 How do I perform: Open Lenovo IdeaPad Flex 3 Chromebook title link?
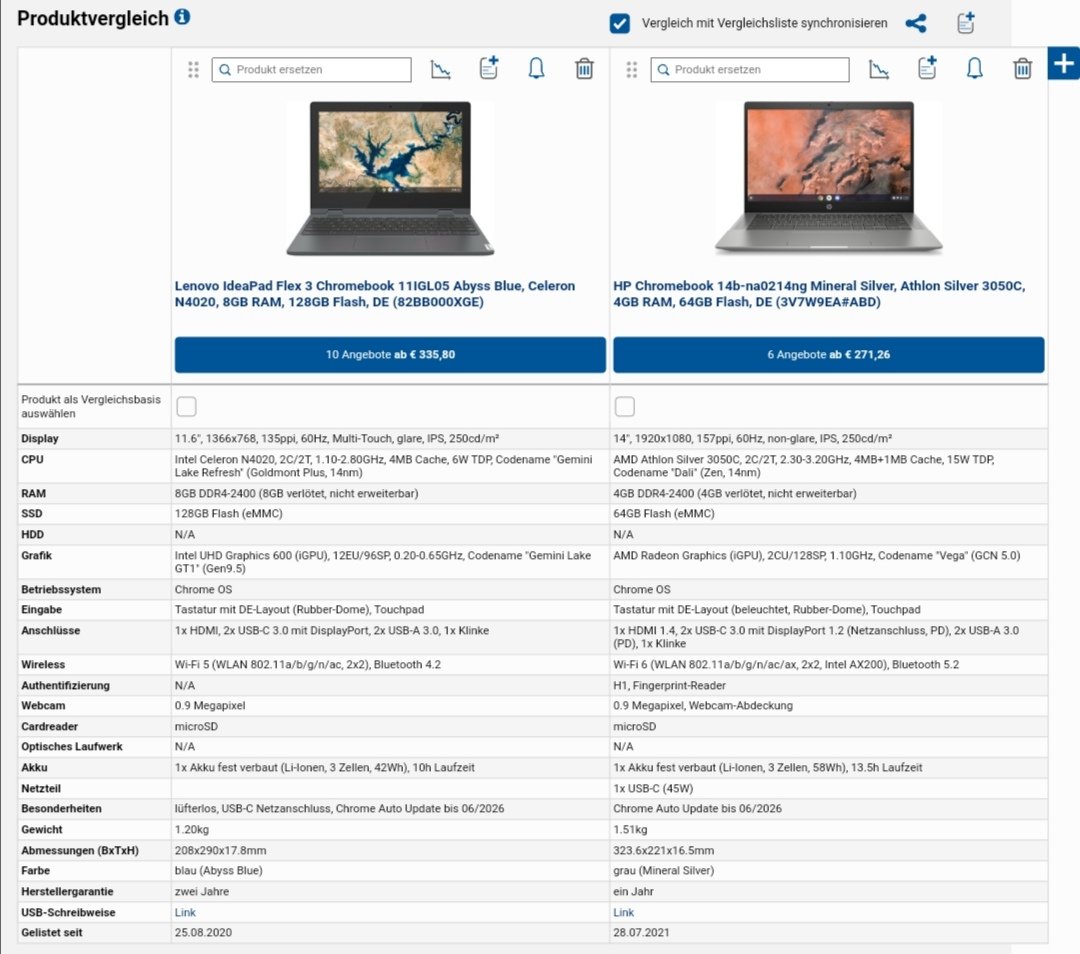[x=375, y=293]
